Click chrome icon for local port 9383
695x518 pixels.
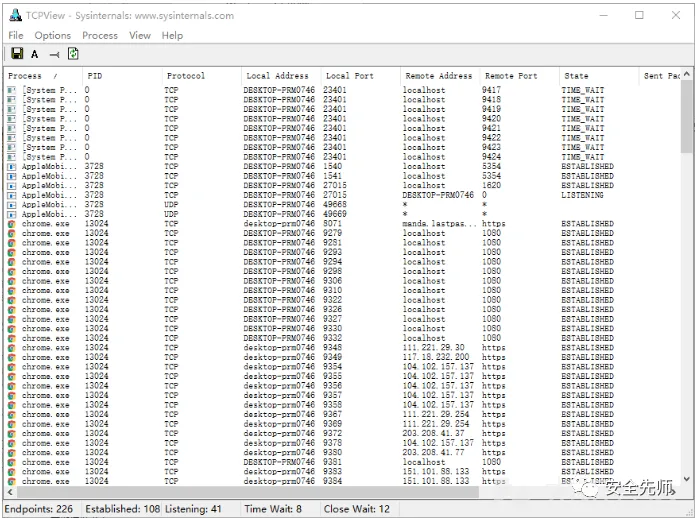12,472
